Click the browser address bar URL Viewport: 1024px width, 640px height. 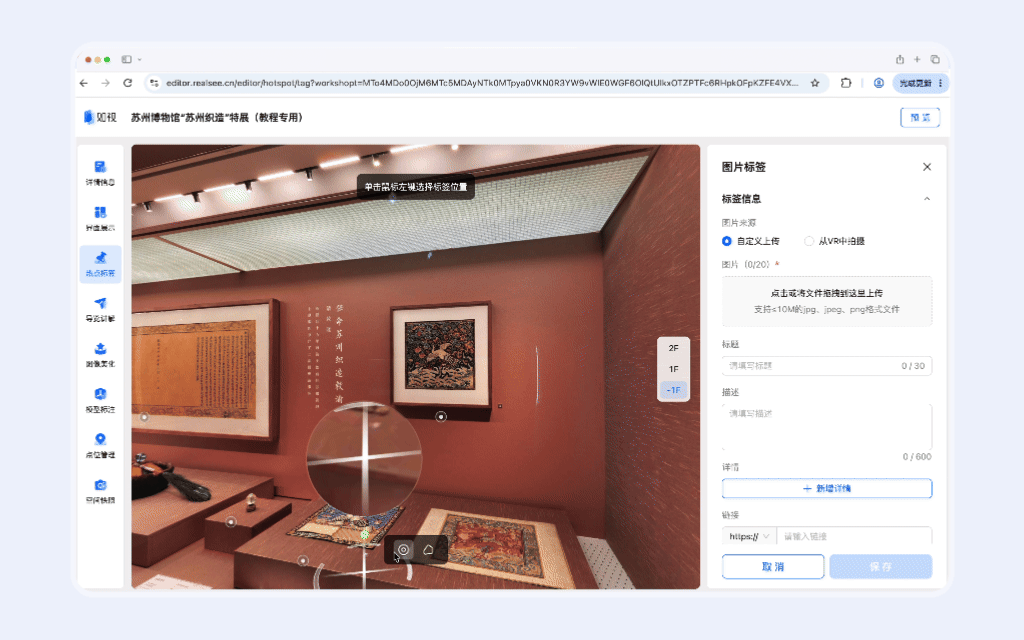(482, 83)
